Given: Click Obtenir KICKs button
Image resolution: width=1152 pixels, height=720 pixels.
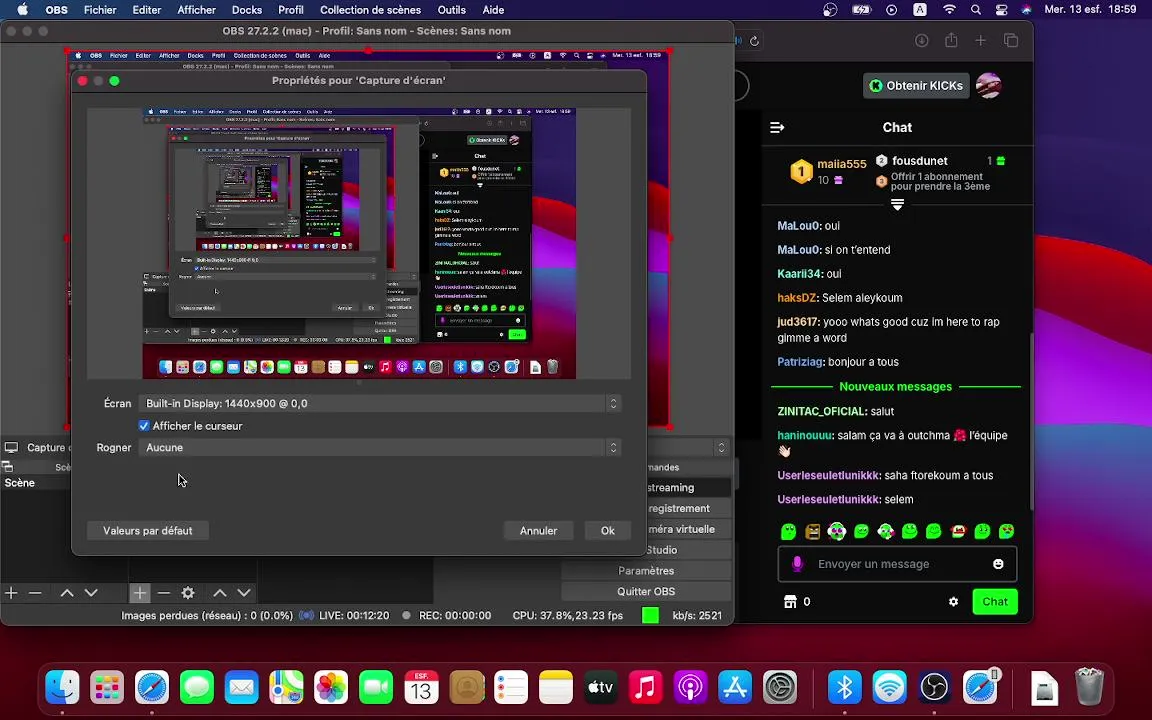Looking at the screenshot, I should point(916,86).
